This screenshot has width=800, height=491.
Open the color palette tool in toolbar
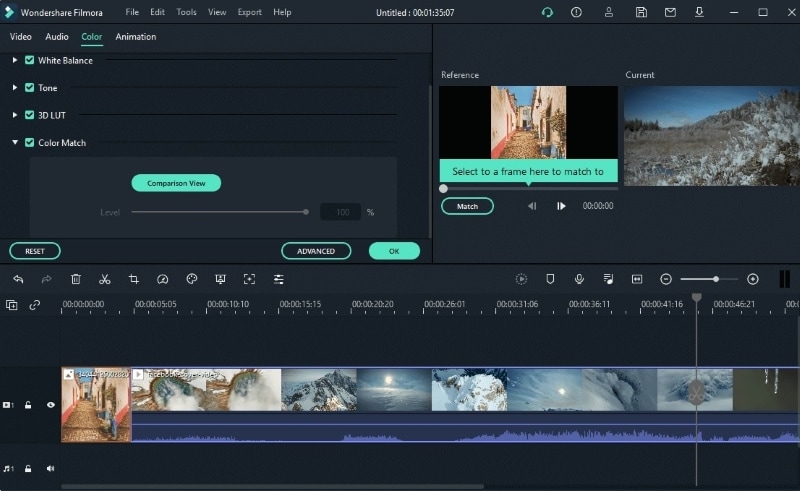pos(192,279)
